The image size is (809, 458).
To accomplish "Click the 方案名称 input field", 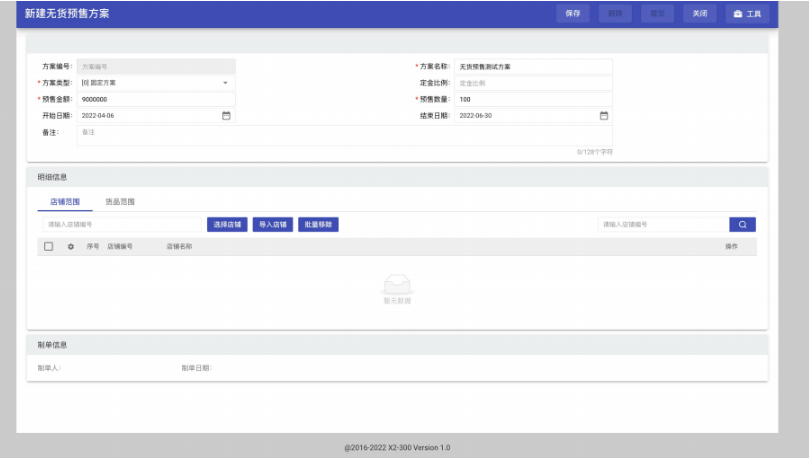I will [533, 67].
